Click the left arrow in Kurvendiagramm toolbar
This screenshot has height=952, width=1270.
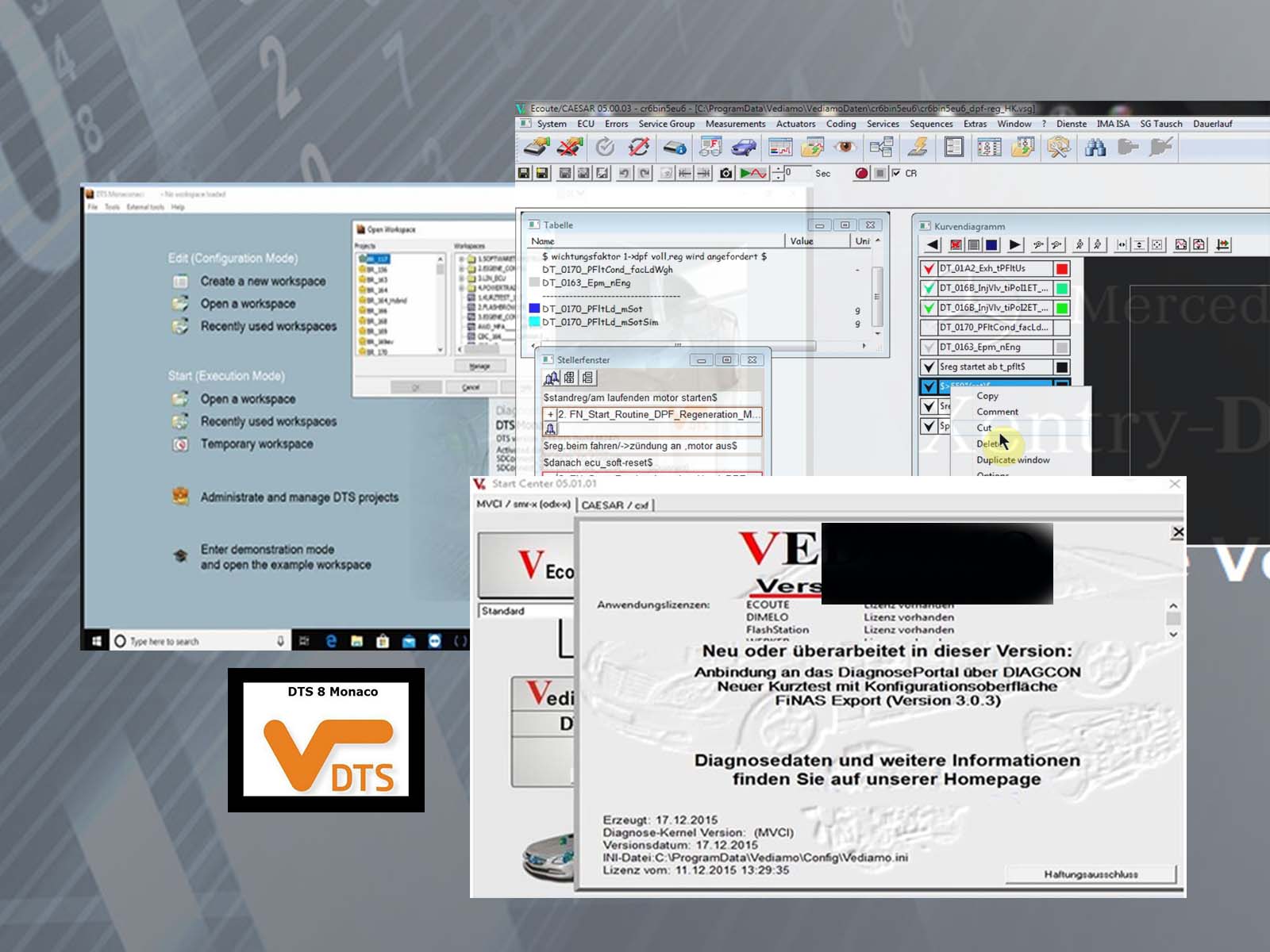coord(933,245)
